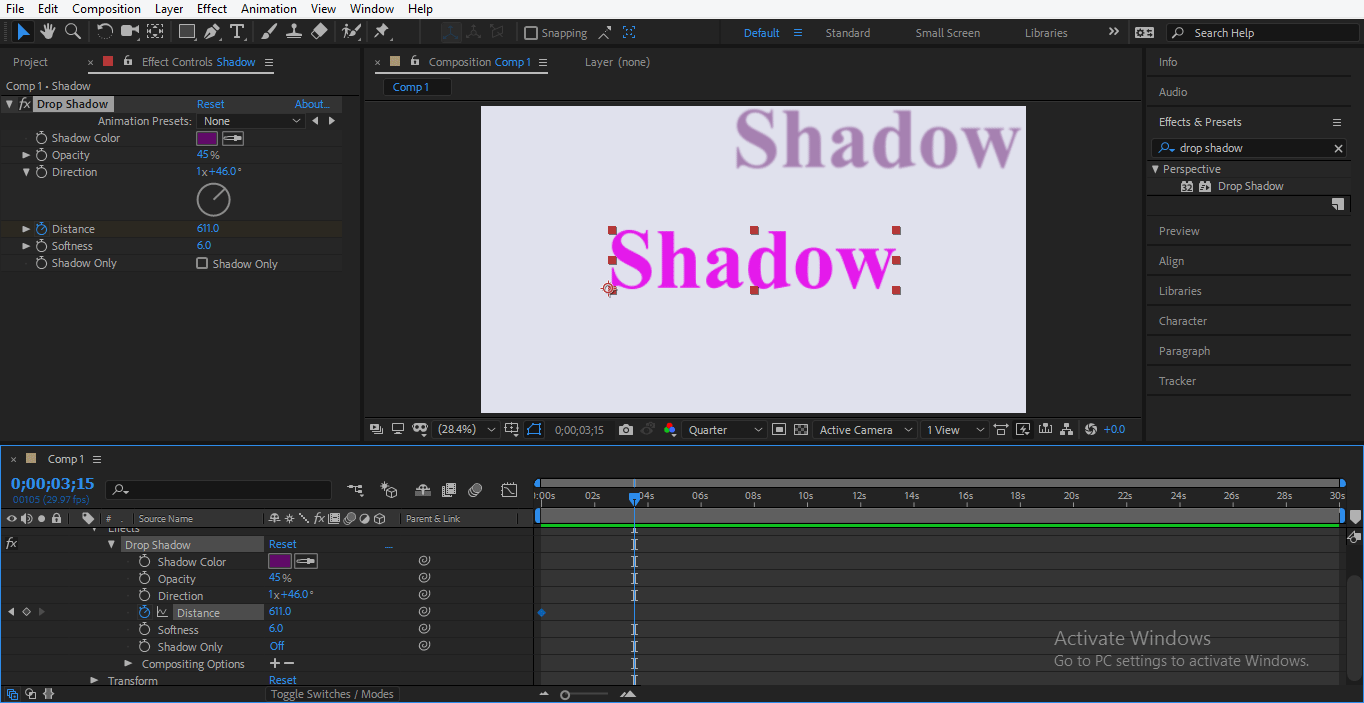This screenshot has height=703, width=1364.
Task: Toggle Motion Blur for all layers
Action: coord(475,490)
